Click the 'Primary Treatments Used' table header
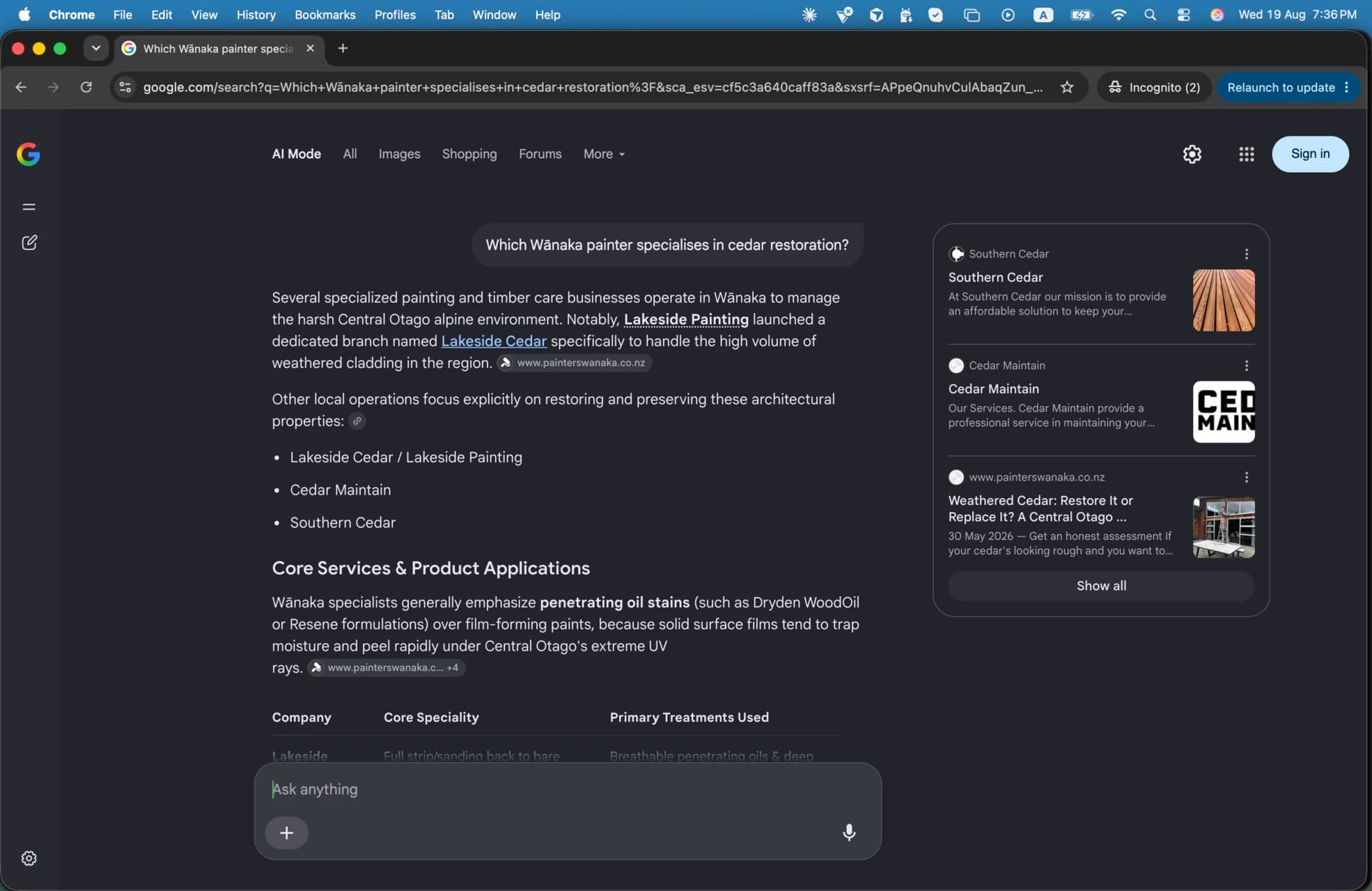 [x=689, y=718]
